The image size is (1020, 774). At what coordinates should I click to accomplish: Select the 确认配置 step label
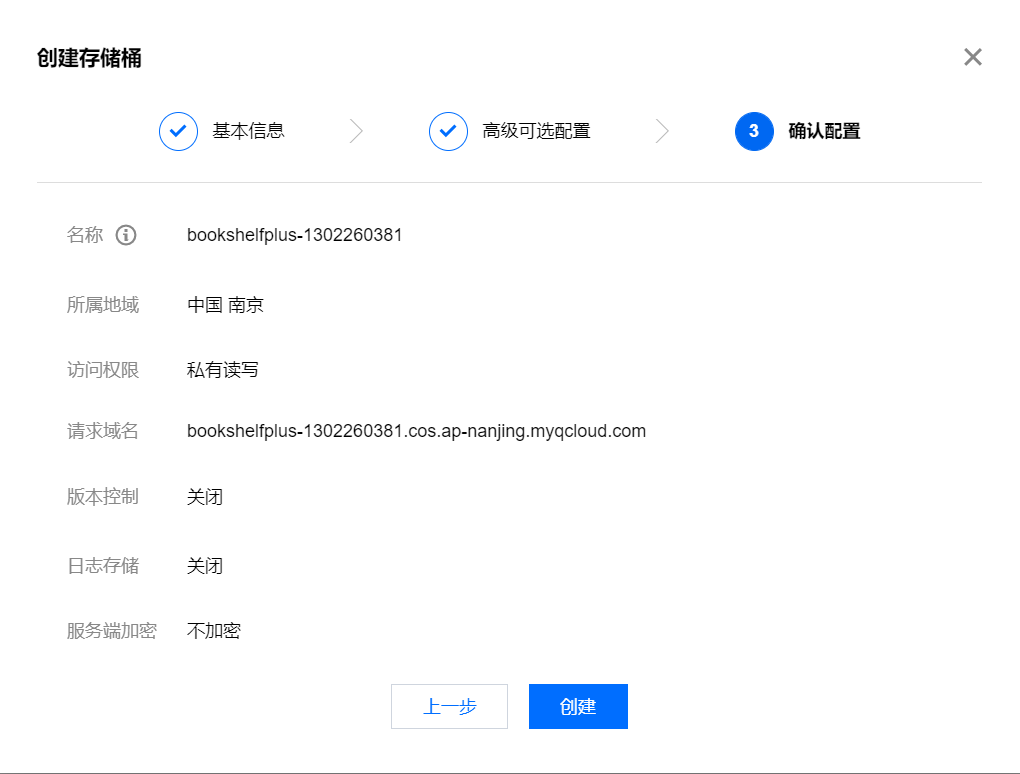pos(824,131)
